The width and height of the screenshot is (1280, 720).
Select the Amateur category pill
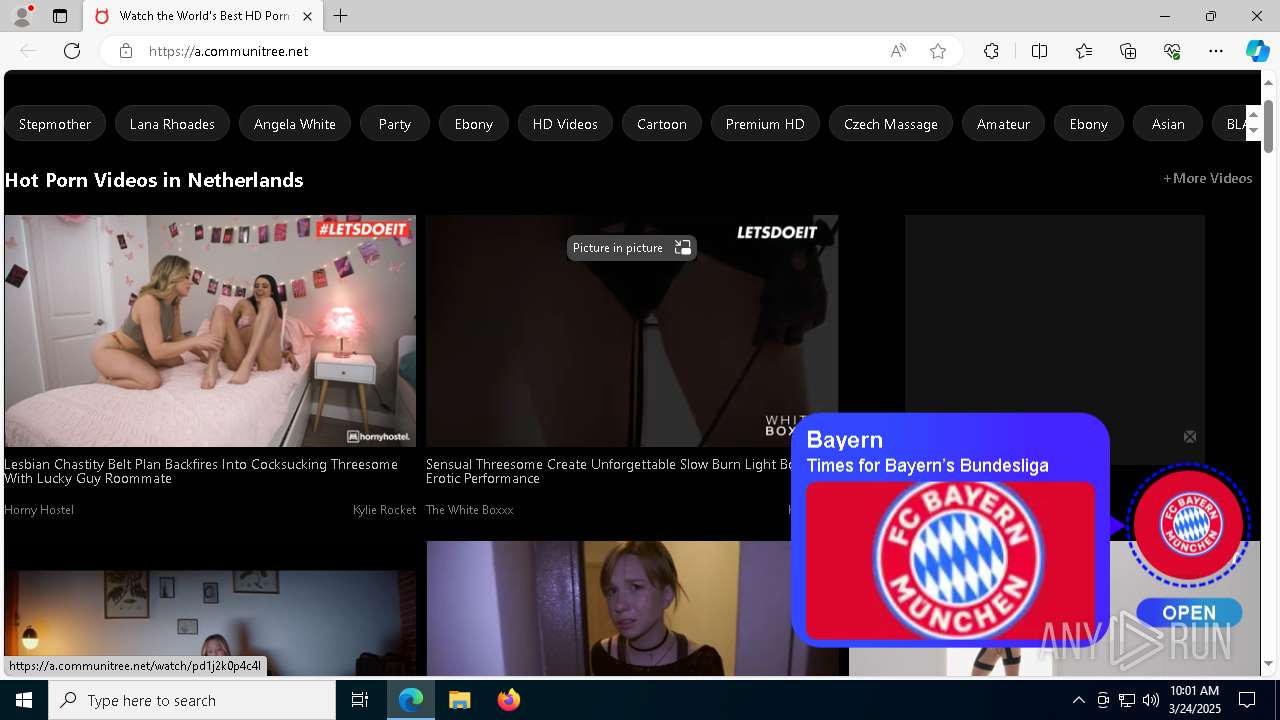point(1003,124)
